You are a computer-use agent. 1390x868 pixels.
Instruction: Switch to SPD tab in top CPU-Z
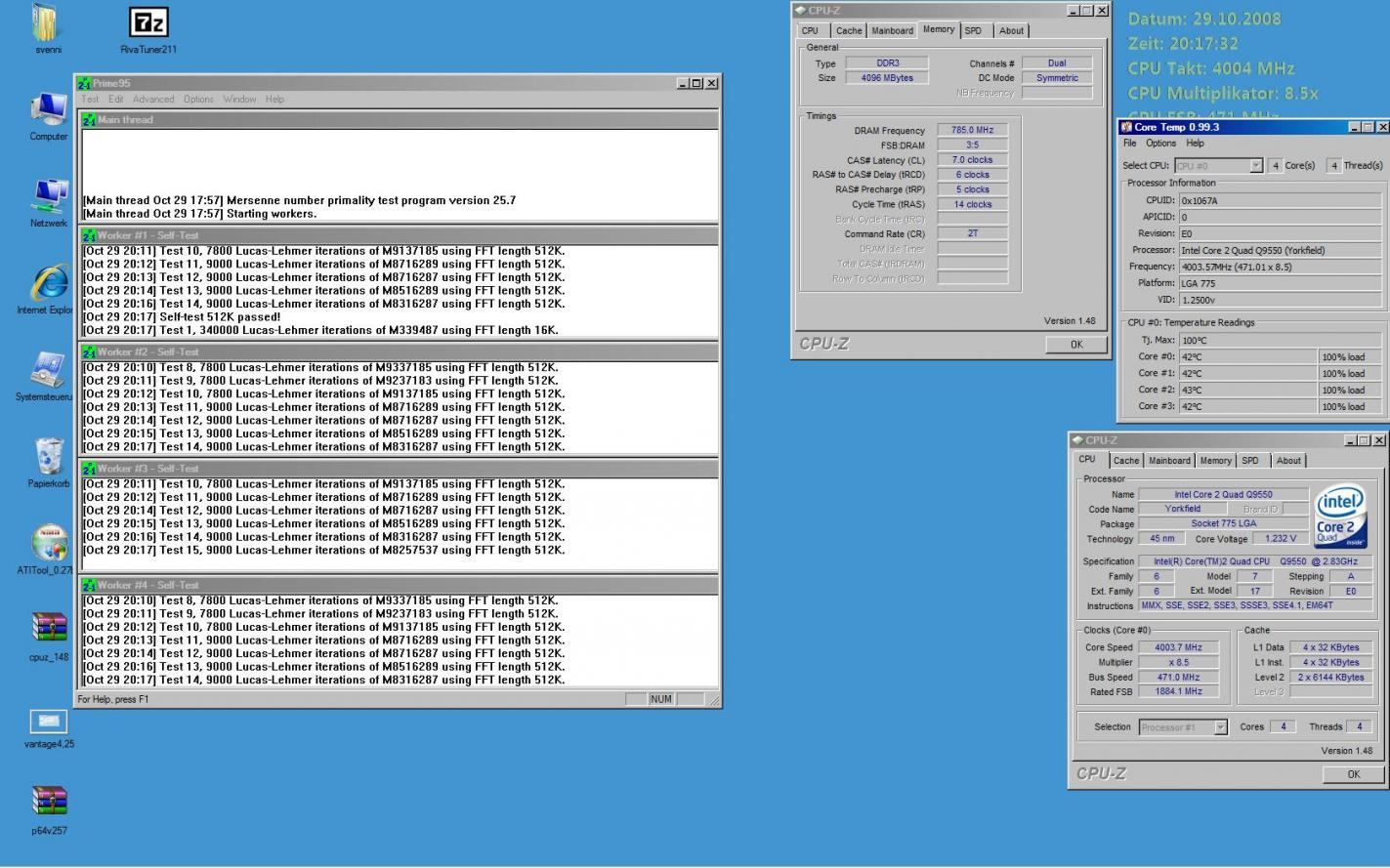pyautogui.click(x=973, y=31)
